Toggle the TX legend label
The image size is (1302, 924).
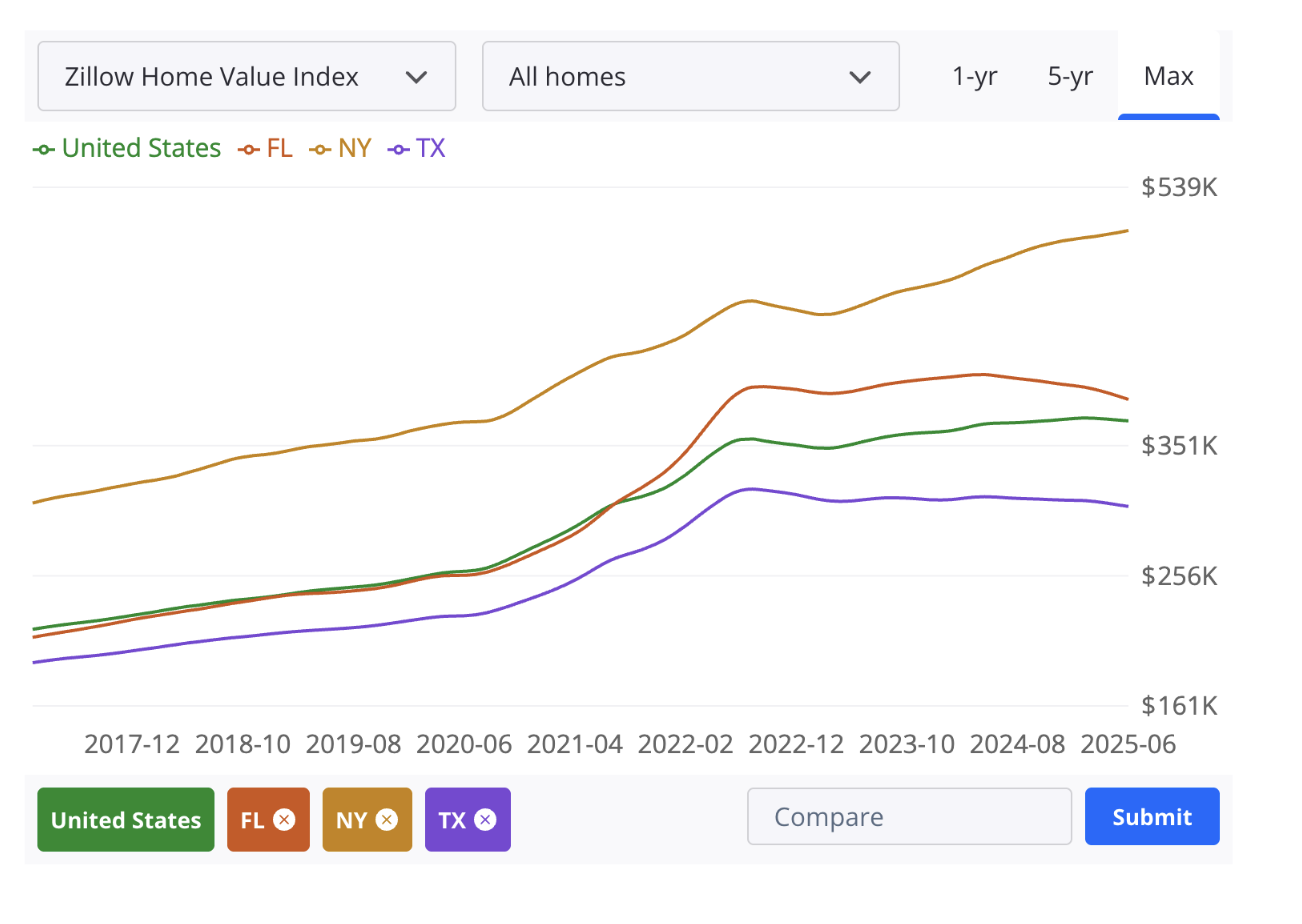tap(430, 148)
